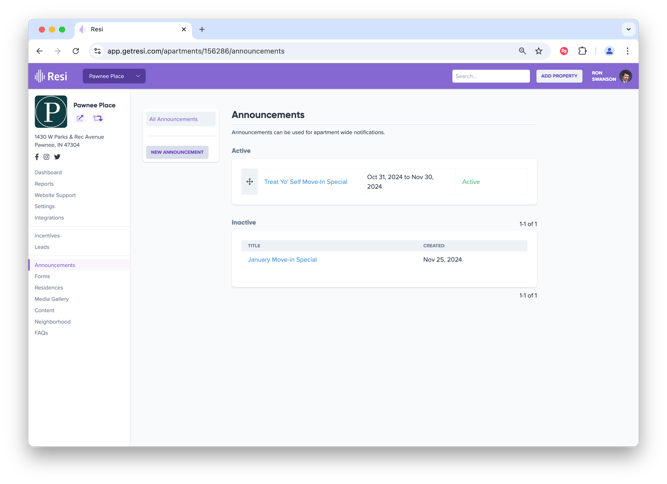Screen dimensions: 667x484
Task: Click the Oct 31, 2024 to Nov 30 date text
Action: (400, 182)
